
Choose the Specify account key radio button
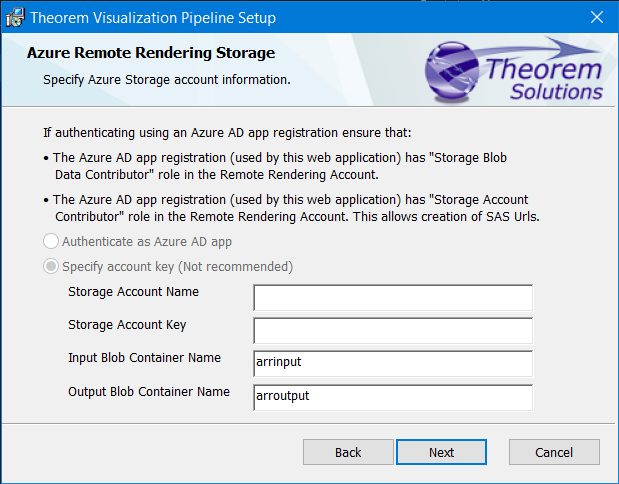click(x=51, y=267)
